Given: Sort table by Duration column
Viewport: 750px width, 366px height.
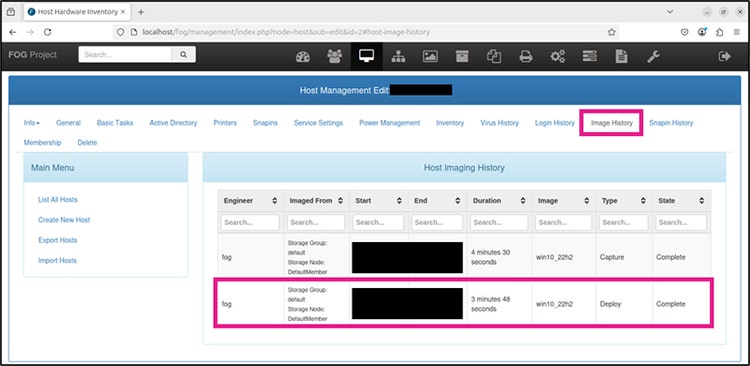Looking at the screenshot, I should click(x=499, y=201).
